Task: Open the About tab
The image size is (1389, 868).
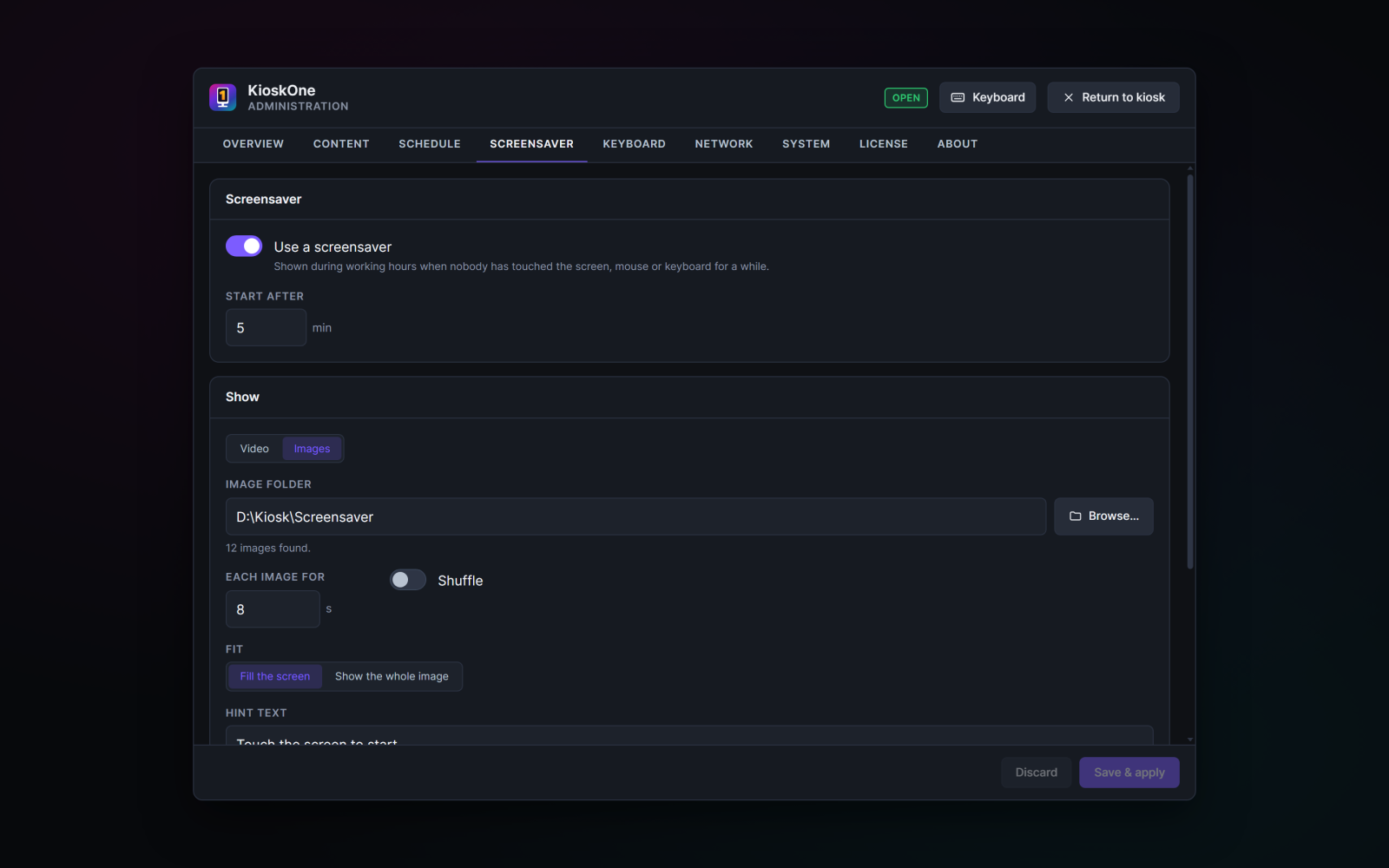Action: pos(958,144)
